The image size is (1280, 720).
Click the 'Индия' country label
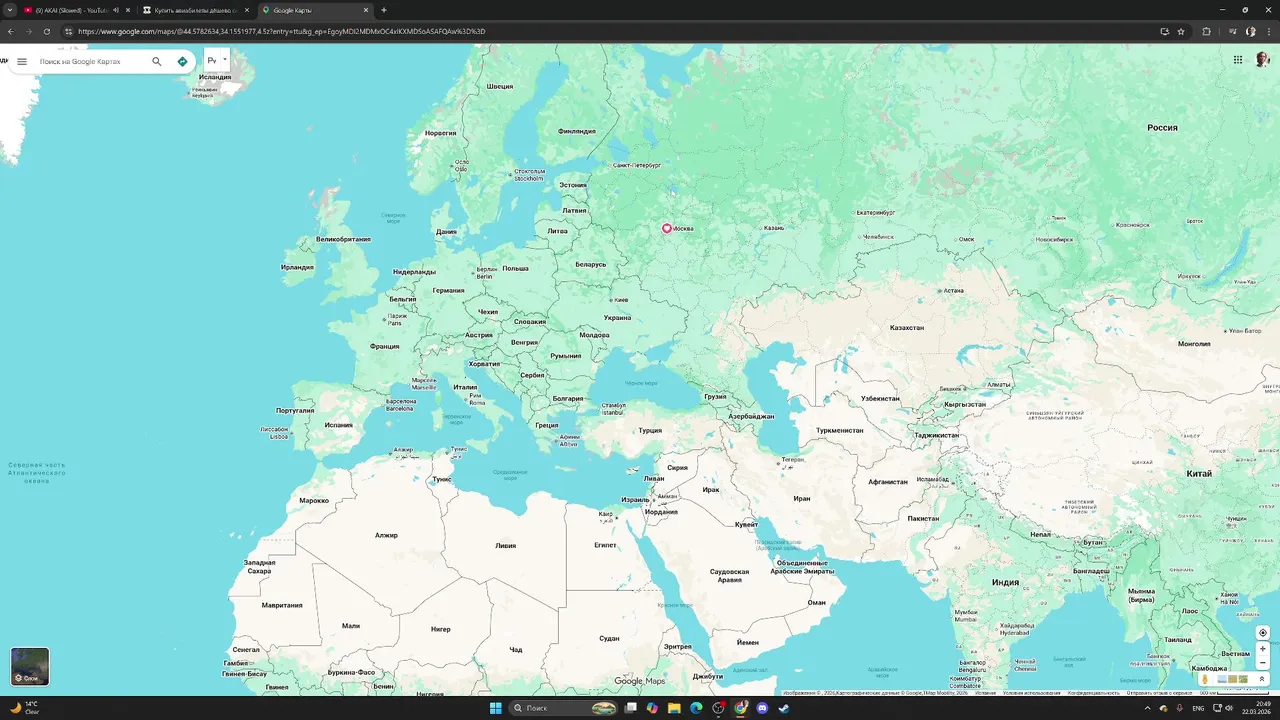pos(1005,582)
